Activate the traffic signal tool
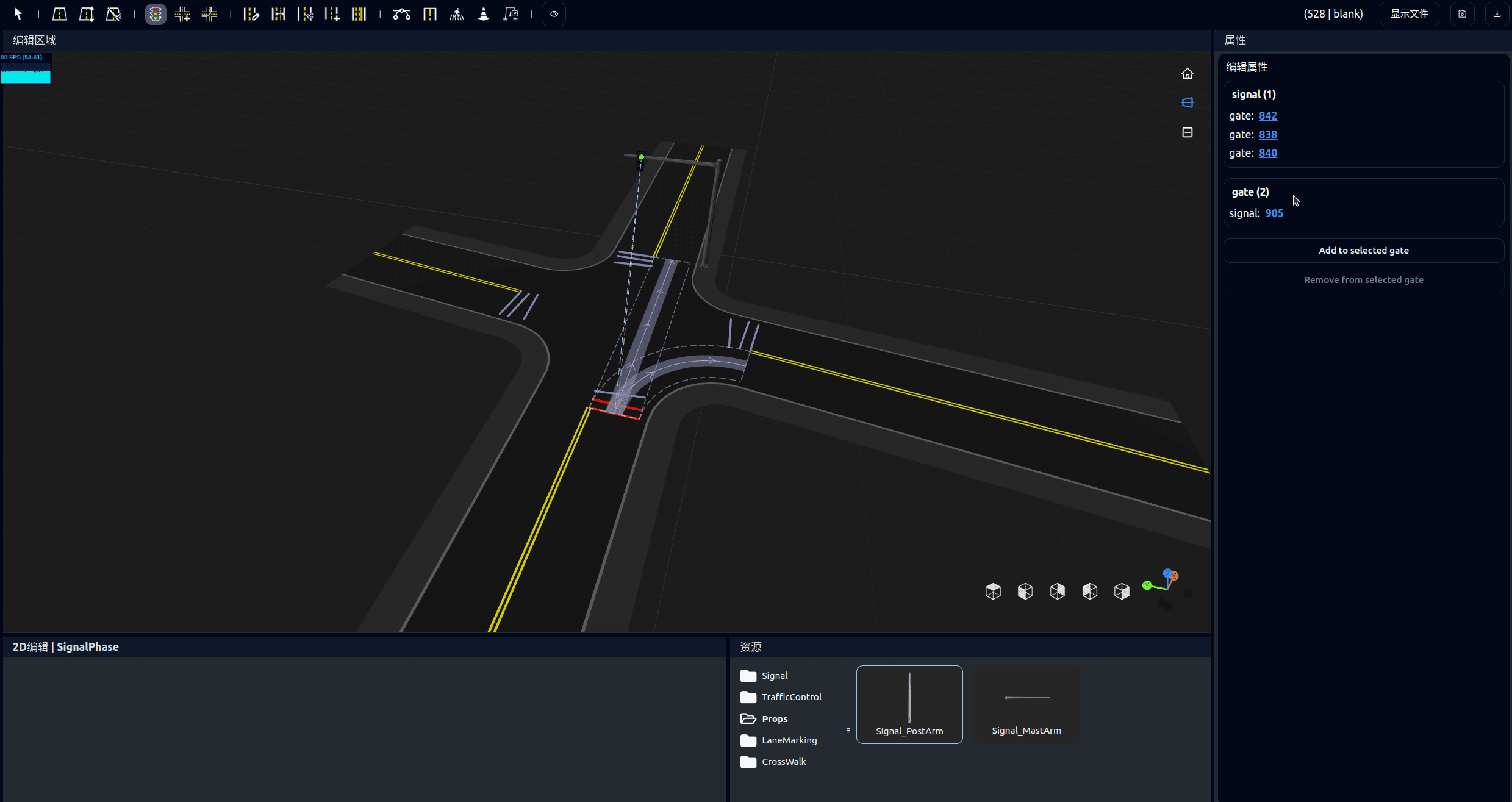Screen dimensions: 1512x802 [x=156, y=14]
